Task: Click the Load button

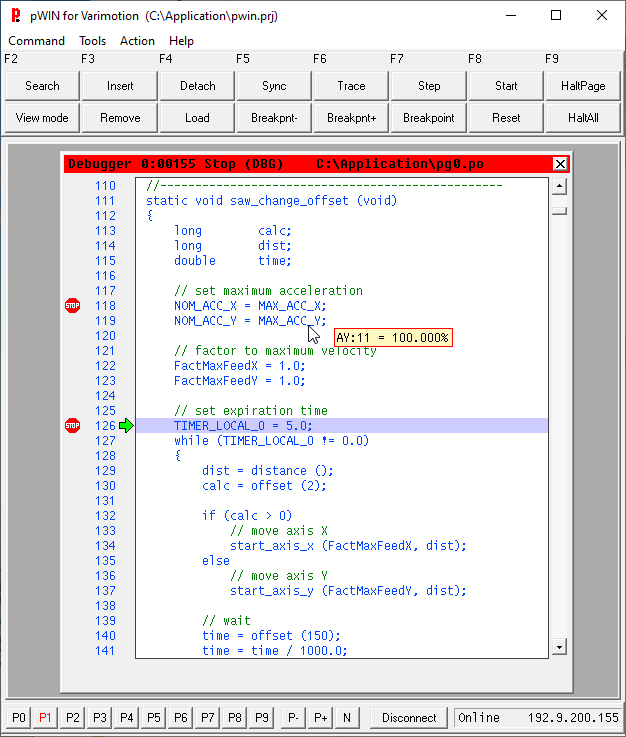Action: tap(197, 118)
